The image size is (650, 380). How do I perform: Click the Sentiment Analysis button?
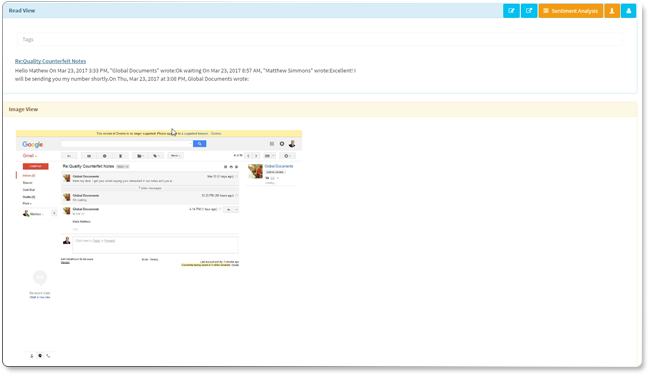point(570,11)
